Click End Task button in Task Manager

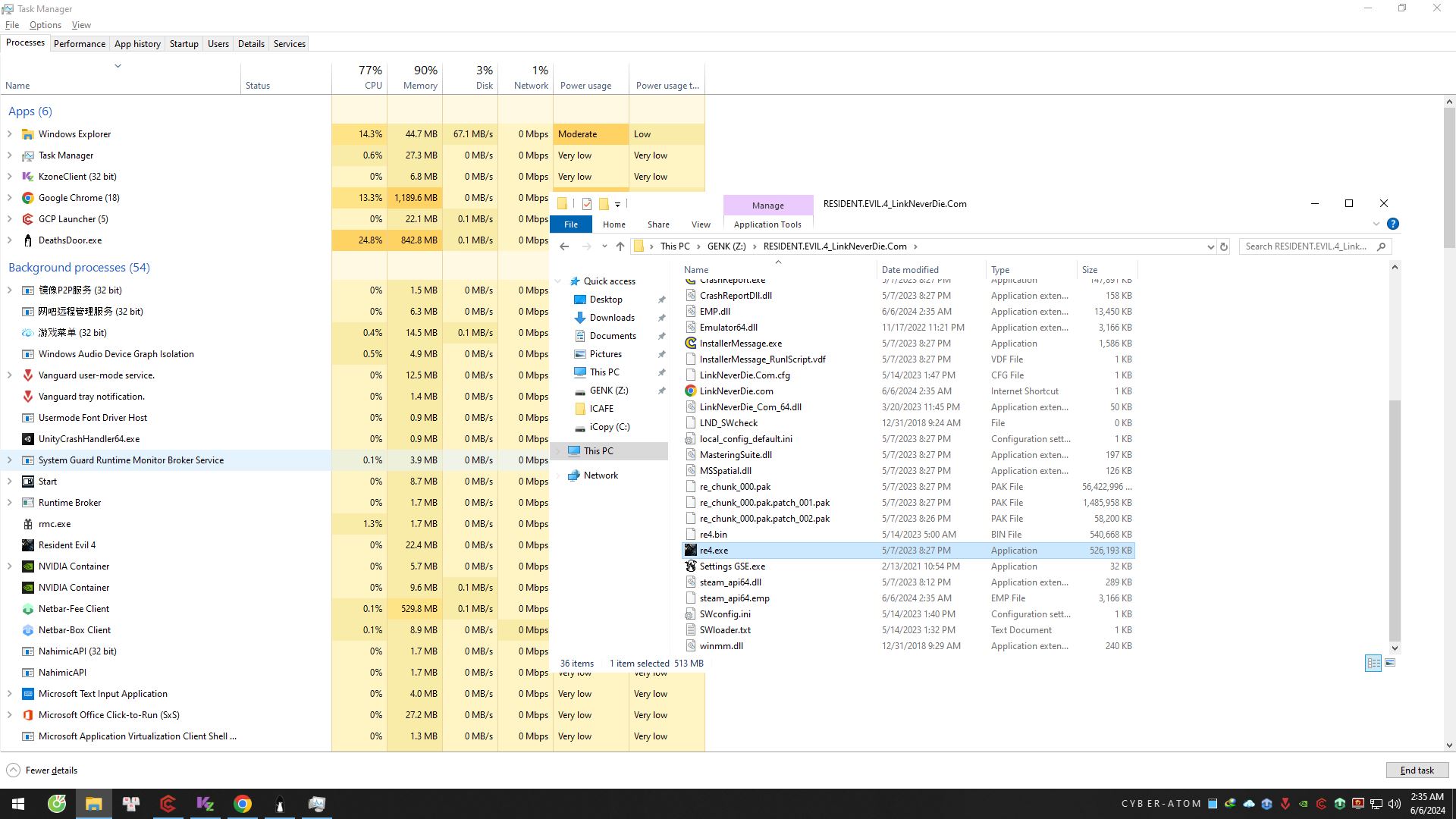pos(1418,770)
